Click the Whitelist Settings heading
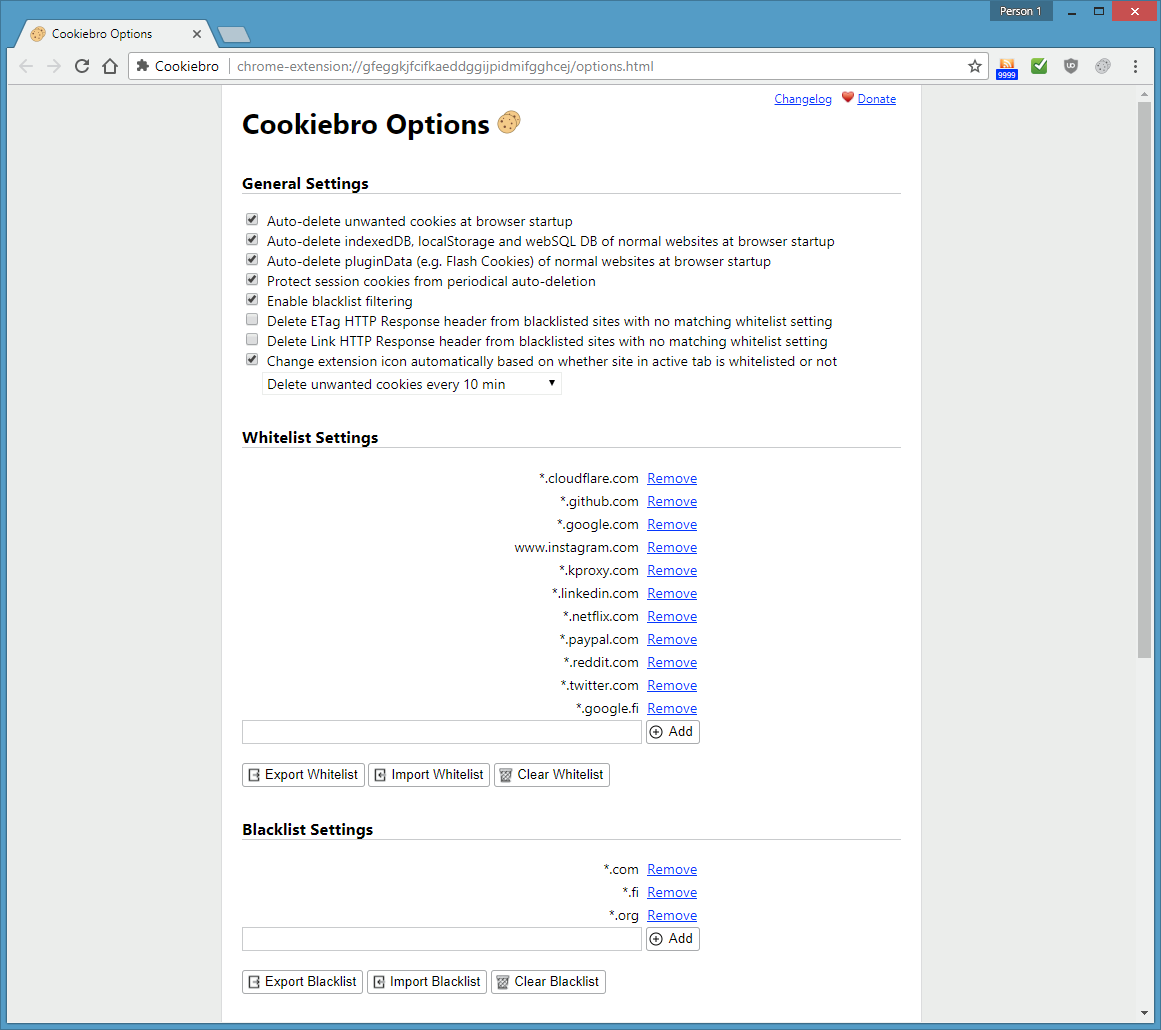 (x=310, y=438)
